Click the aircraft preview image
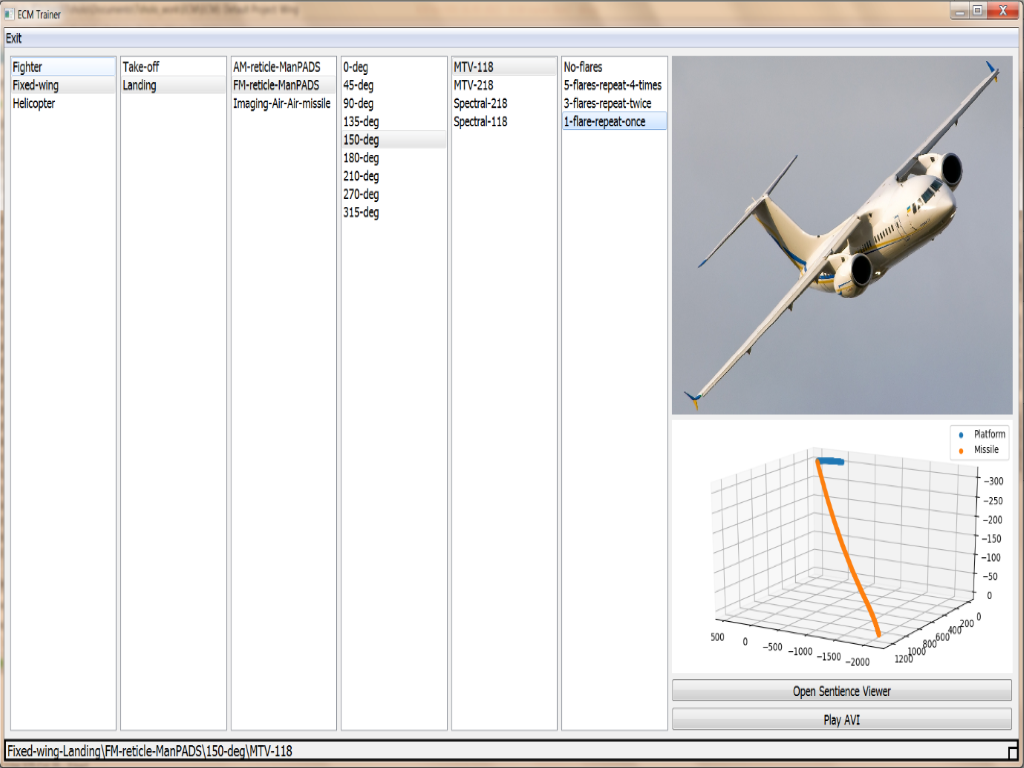Viewport: 1024px width, 768px height. pyautogui.click(x=842, y=235)
